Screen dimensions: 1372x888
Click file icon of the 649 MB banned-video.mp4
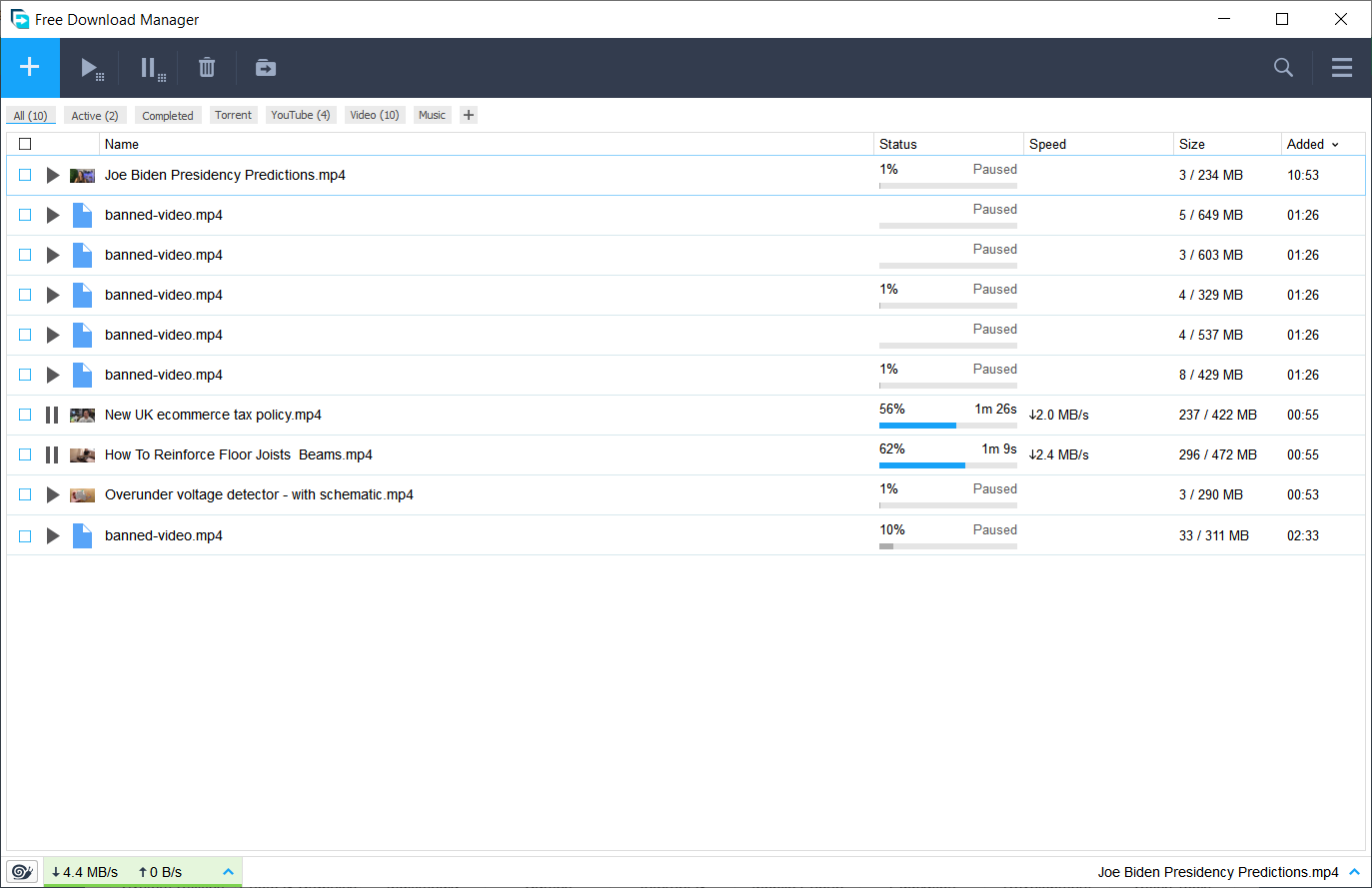(x=82, y=215)
